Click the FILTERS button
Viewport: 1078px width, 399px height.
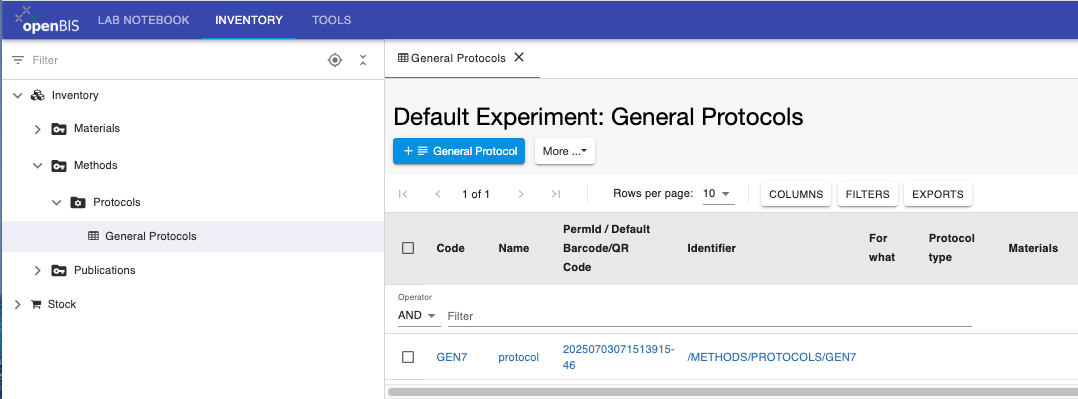coord(868,194)
